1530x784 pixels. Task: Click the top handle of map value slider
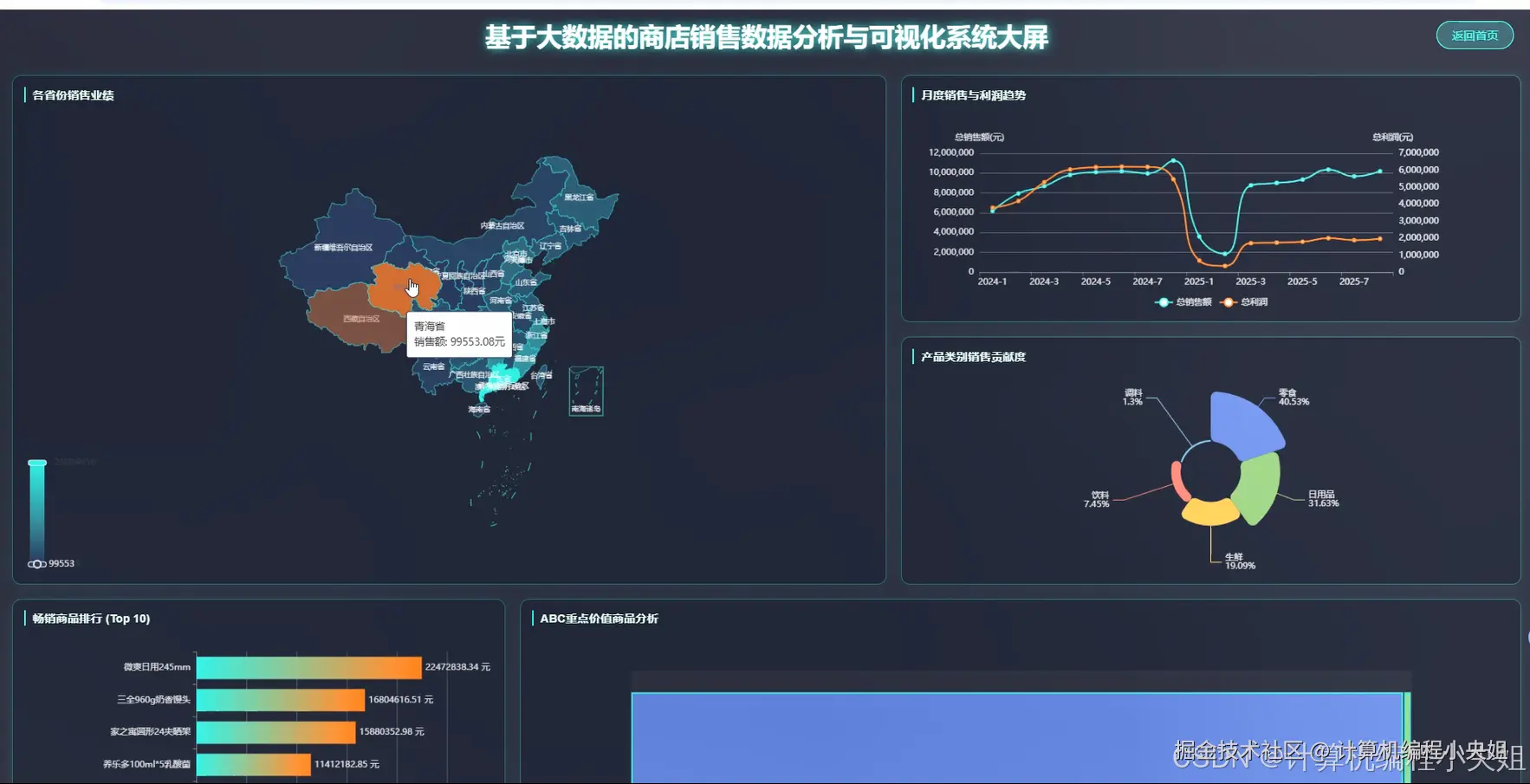37,463
